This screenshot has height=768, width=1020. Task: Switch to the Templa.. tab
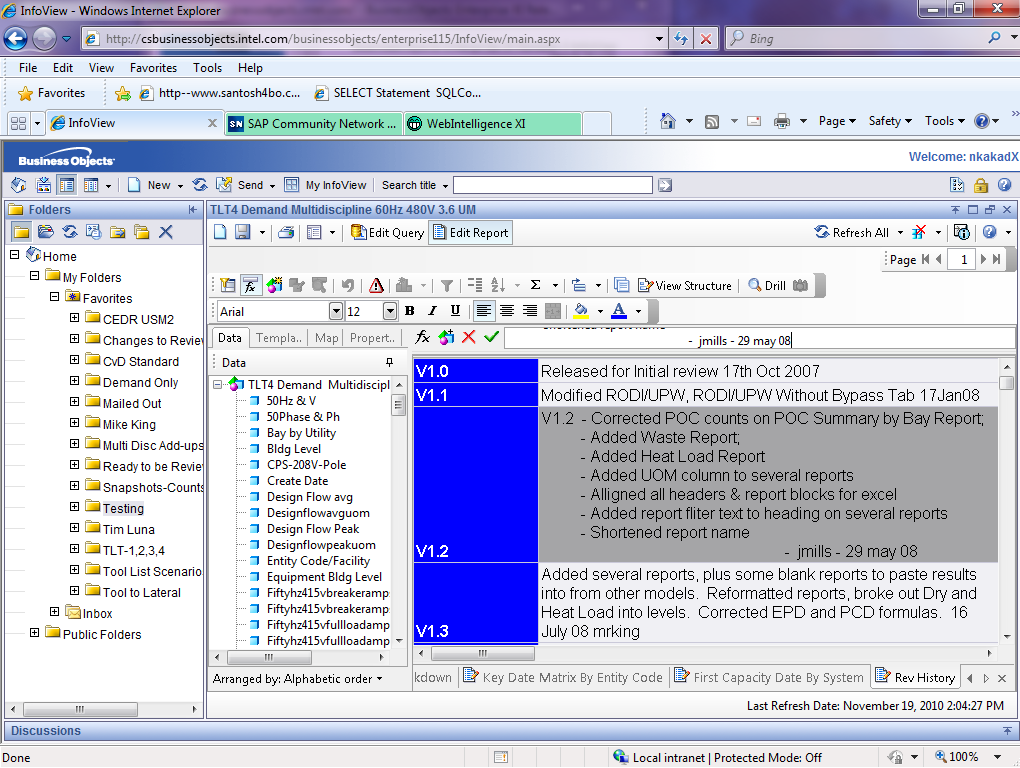click(x=278, y=338)
